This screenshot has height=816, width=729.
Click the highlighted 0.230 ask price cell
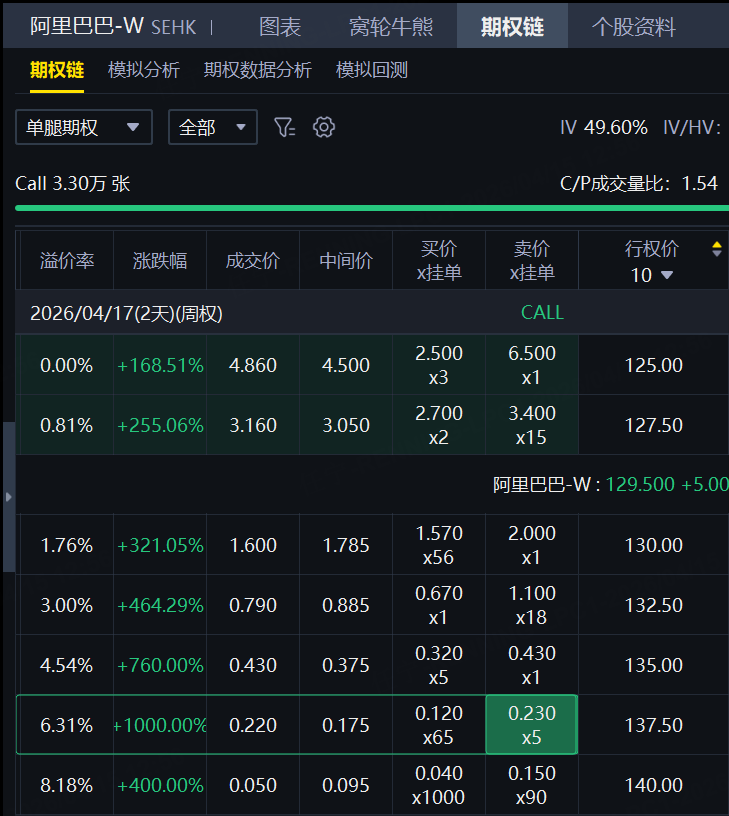click(x=531, y=725)
